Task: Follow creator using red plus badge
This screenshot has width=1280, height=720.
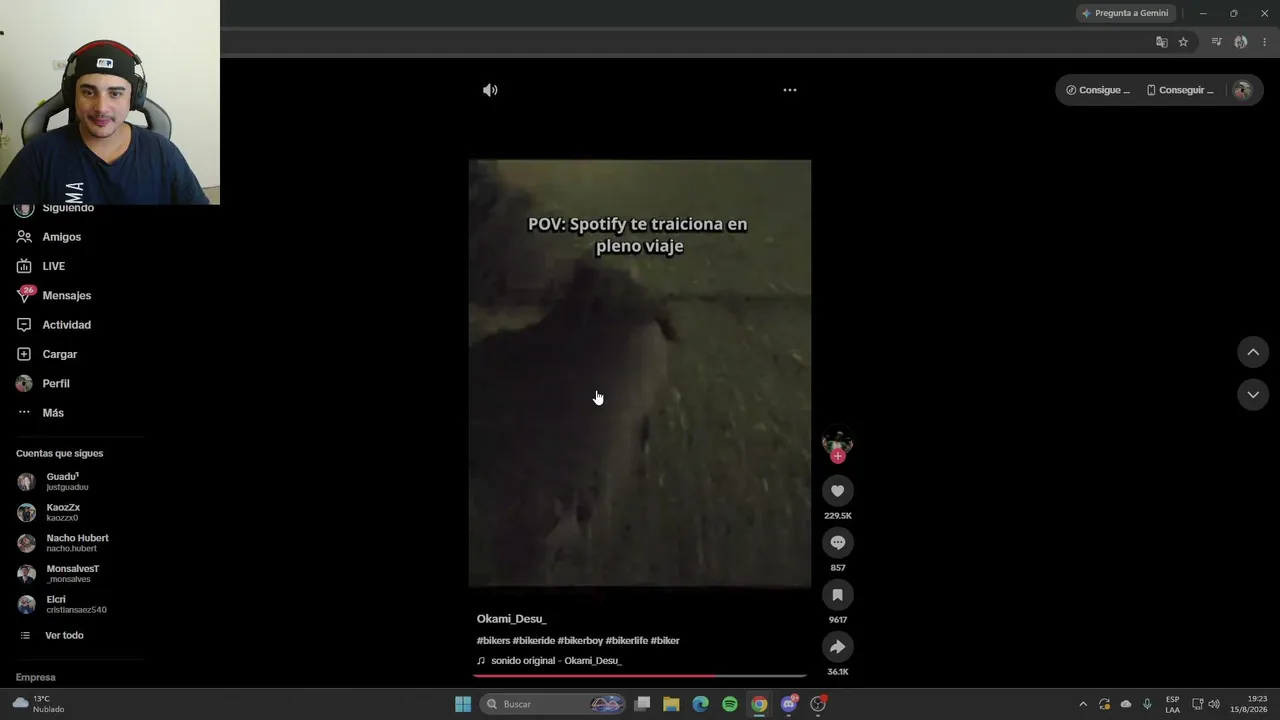Action: 838,456
